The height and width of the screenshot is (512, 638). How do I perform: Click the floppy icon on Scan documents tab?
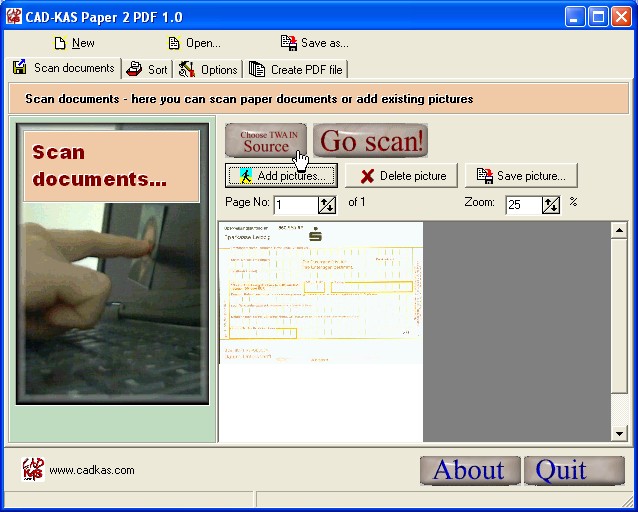[x=20, y=66]
